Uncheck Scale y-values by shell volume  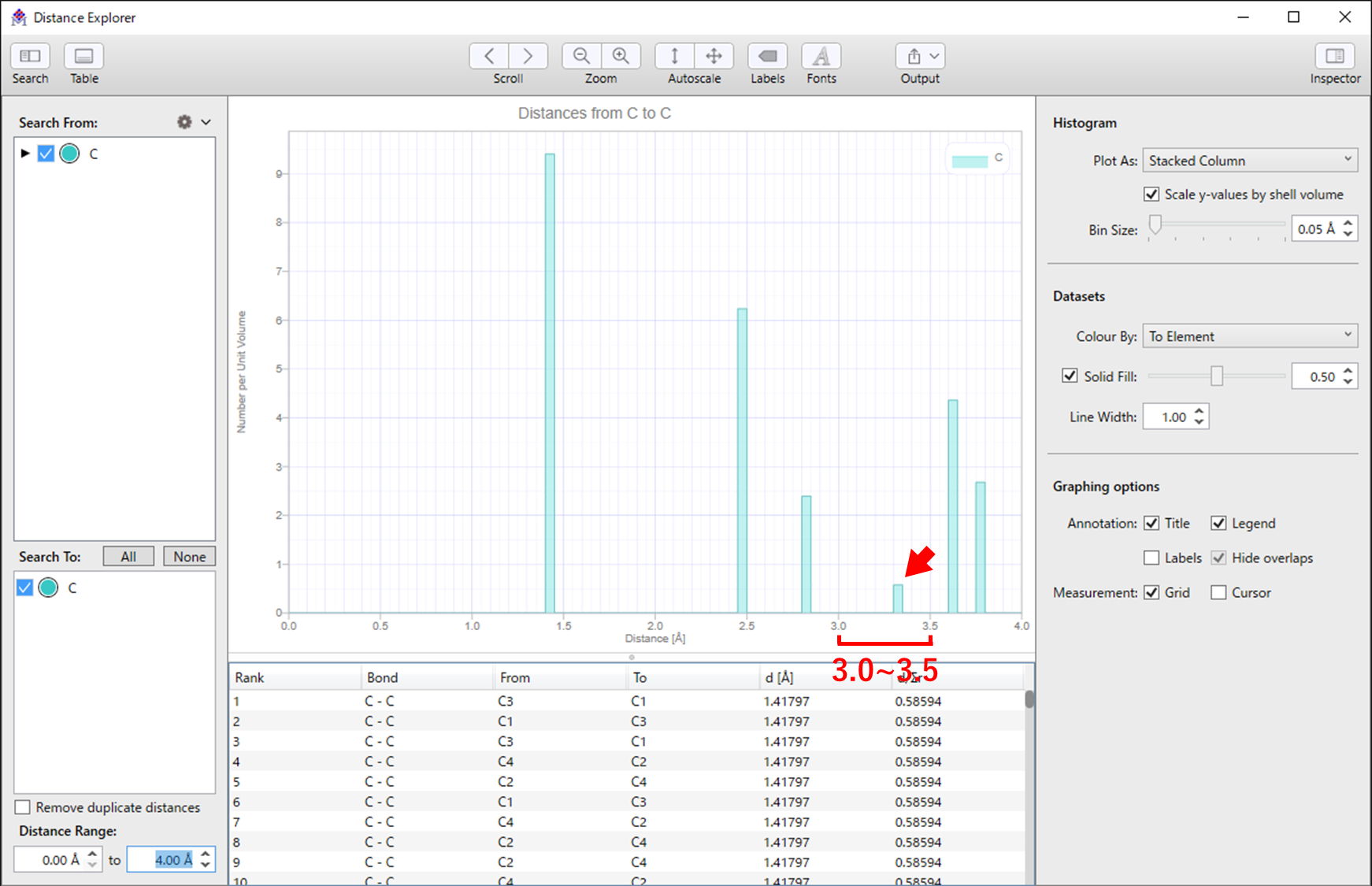point(1151,195)
